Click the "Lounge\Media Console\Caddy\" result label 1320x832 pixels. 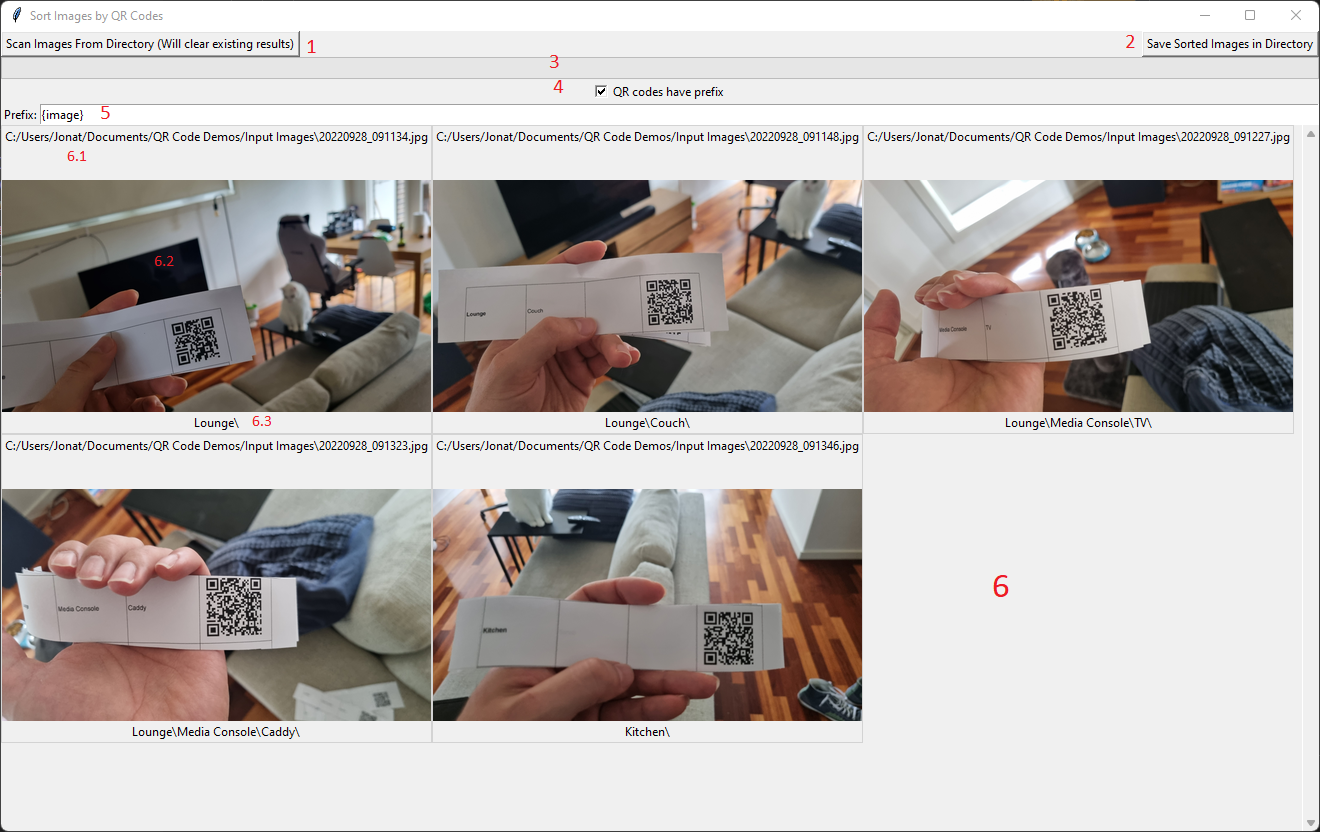point(216,732)
